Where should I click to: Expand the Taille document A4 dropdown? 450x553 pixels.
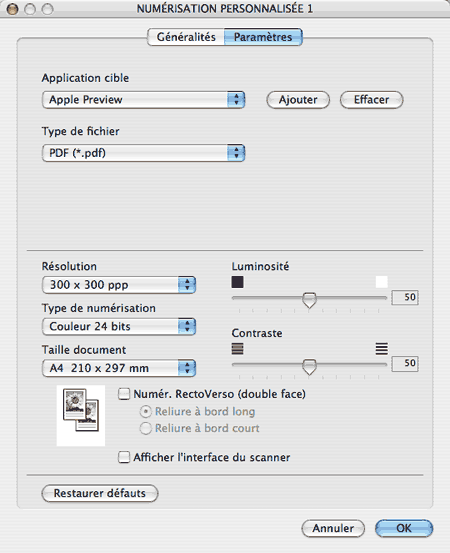[119, 368]
